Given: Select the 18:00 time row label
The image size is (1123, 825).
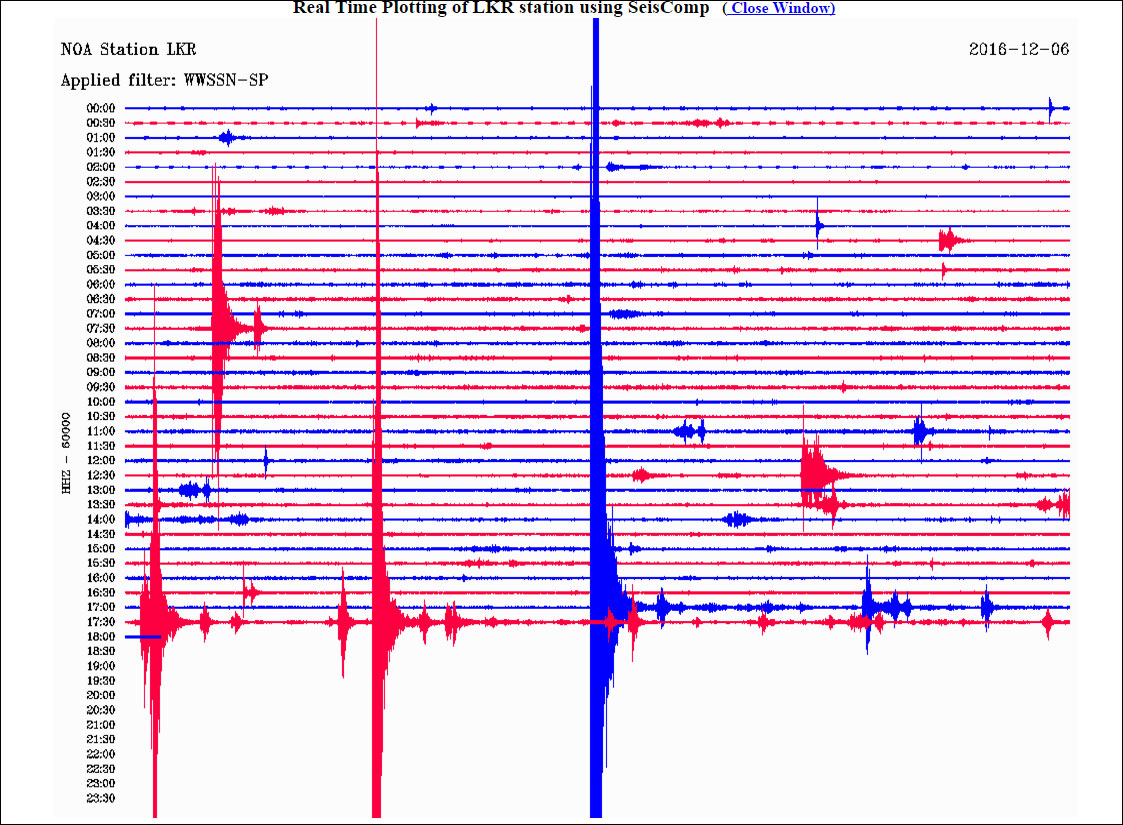Looking at the screenshot, I should 101,637.
